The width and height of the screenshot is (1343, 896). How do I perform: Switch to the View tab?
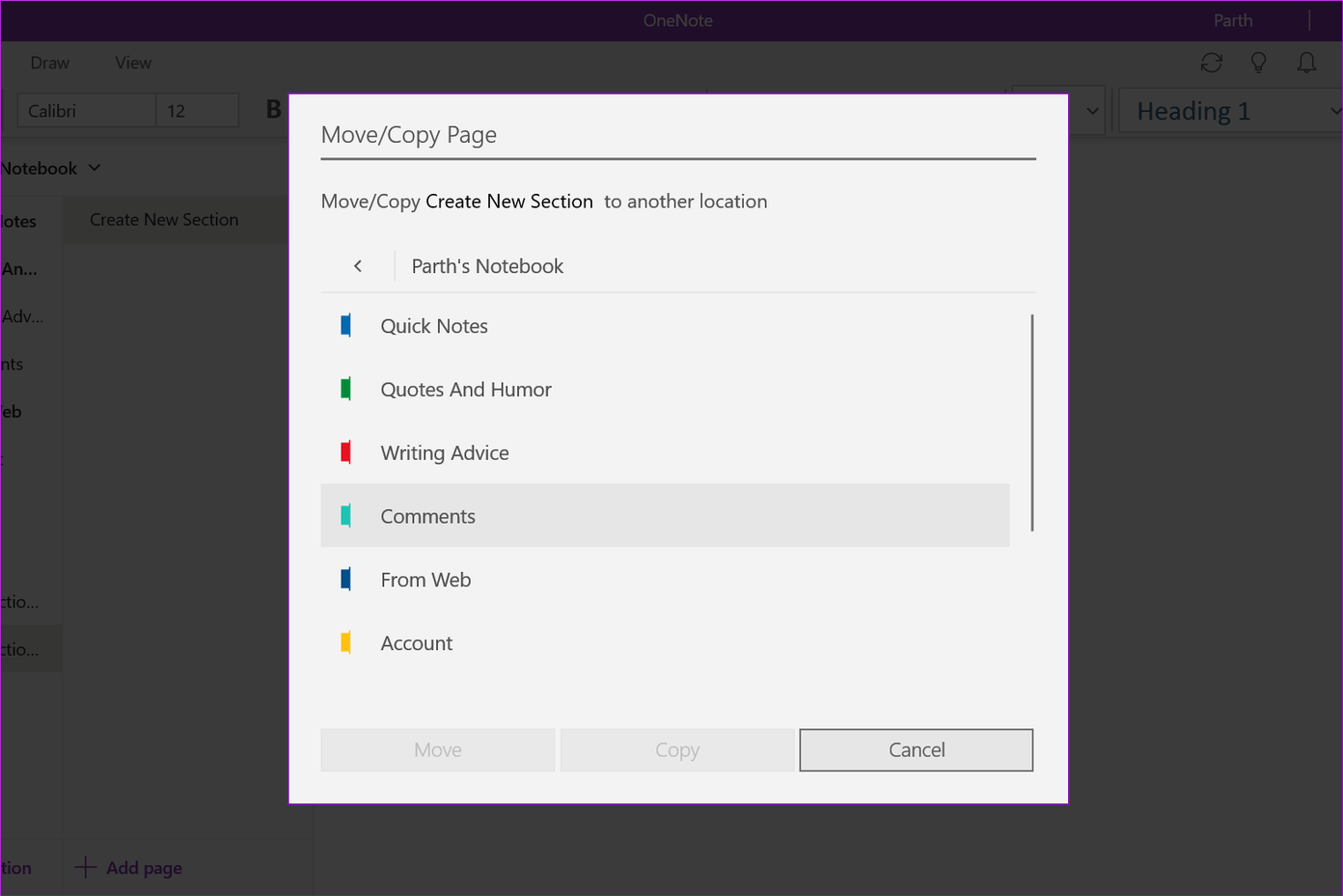pos(133,63)
